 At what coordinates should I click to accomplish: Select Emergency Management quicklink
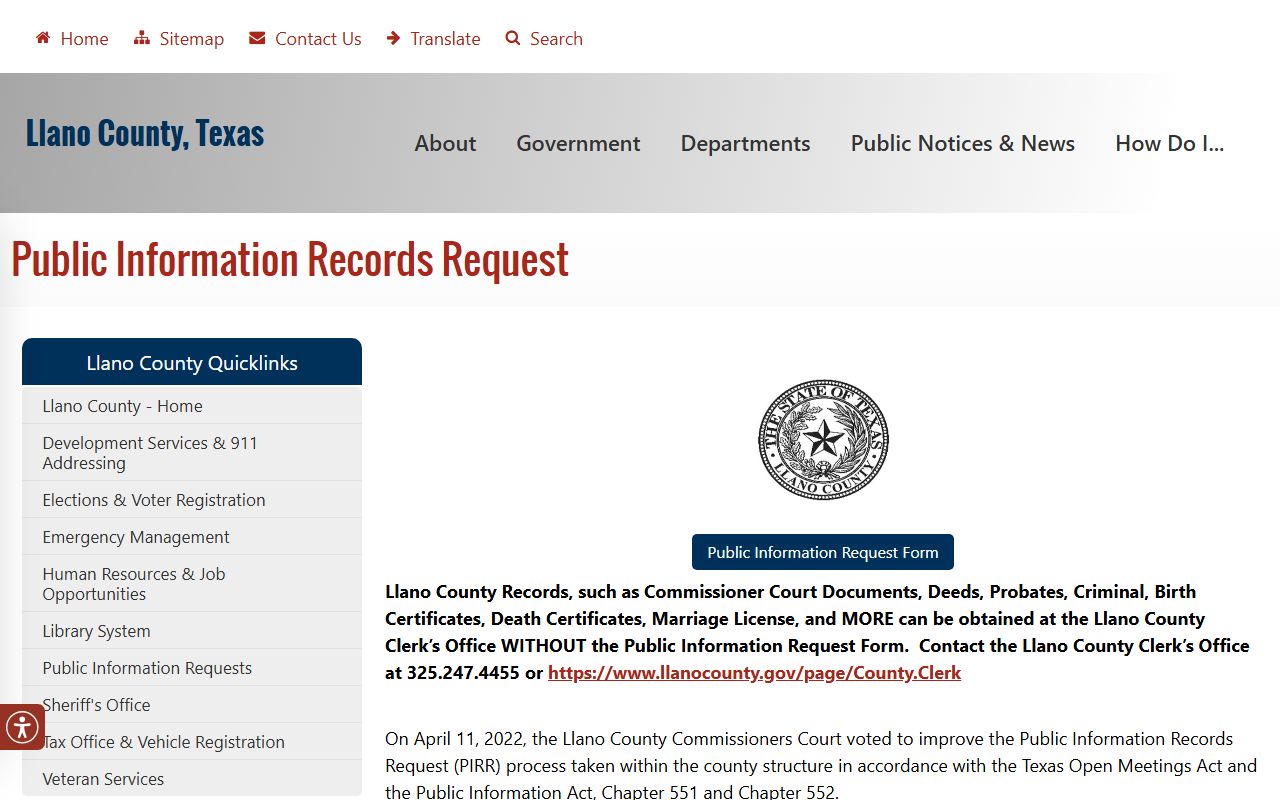tap(192, 537)
